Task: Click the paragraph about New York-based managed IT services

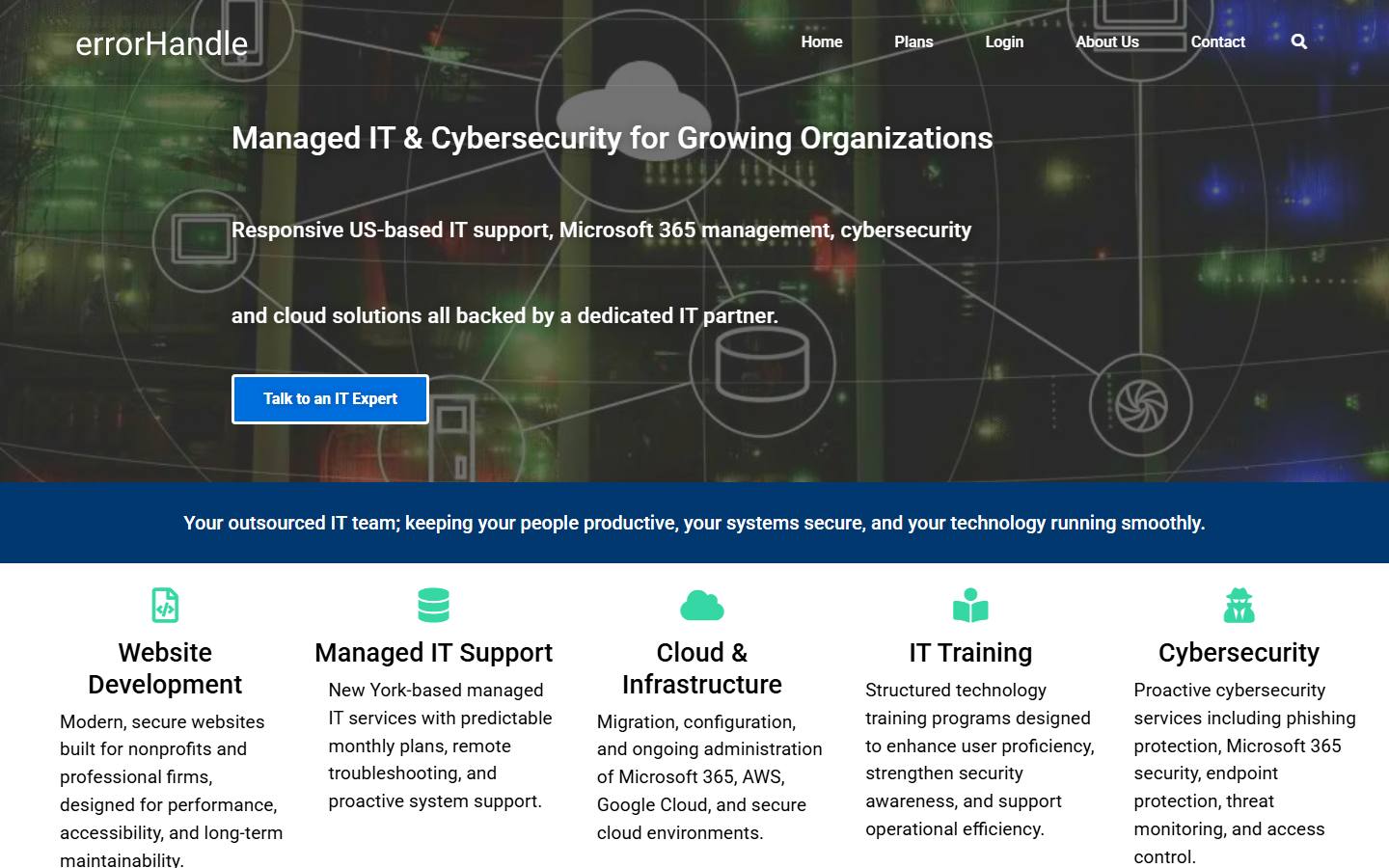Action: (x=441, y=746)
